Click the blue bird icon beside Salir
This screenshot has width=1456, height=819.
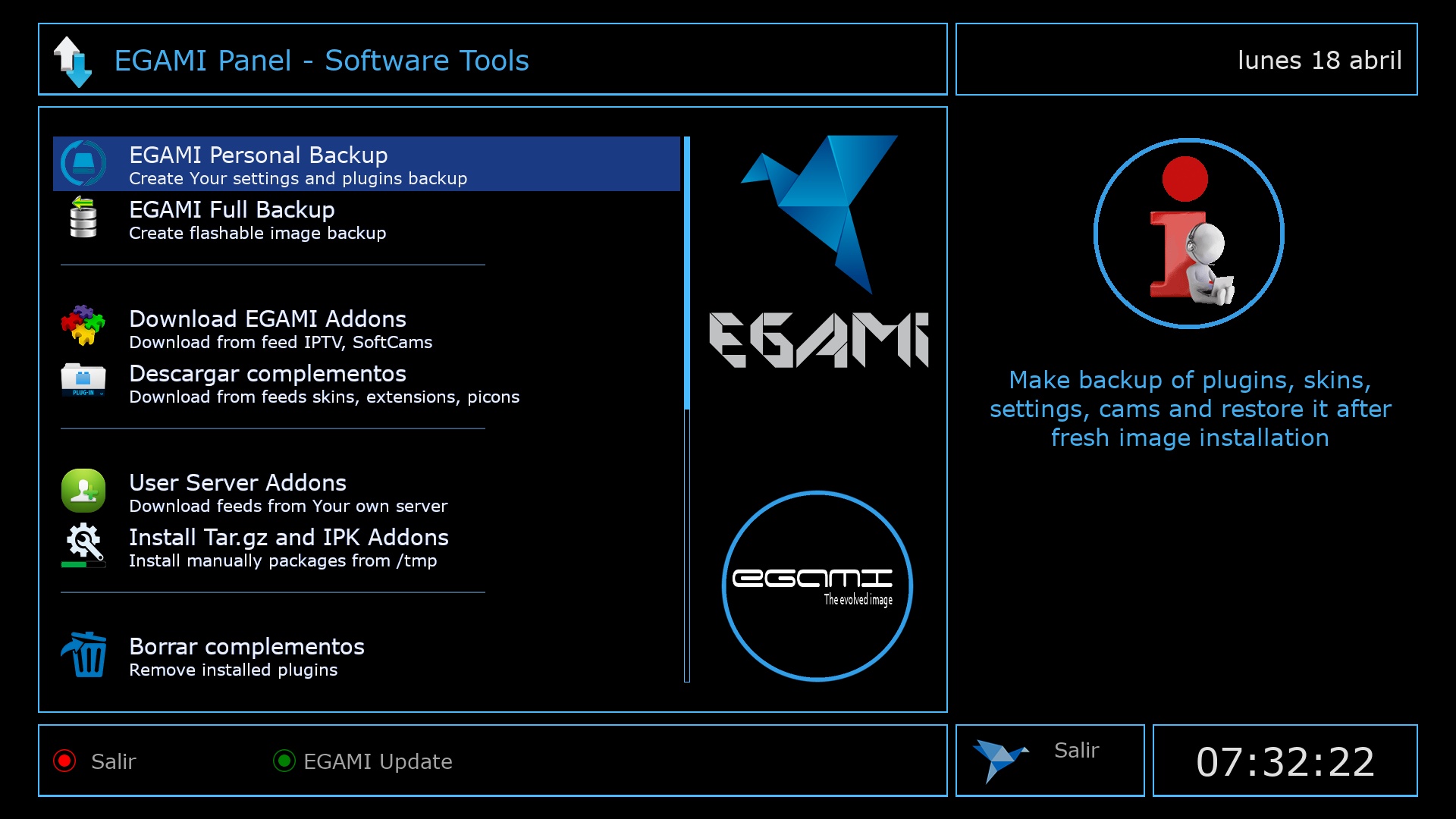coord(999,759)
